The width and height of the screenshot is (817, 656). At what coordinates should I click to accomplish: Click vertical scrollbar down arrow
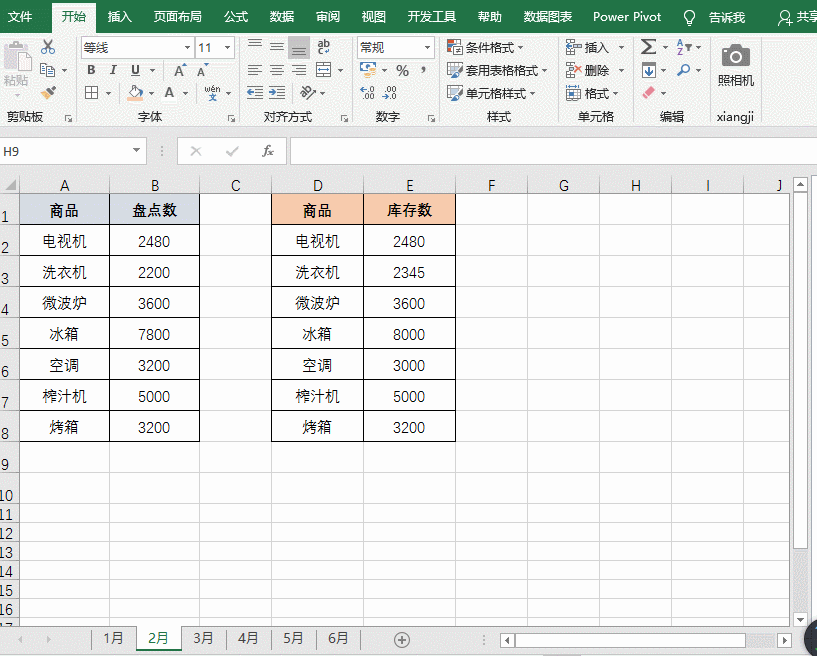[800, 619]
